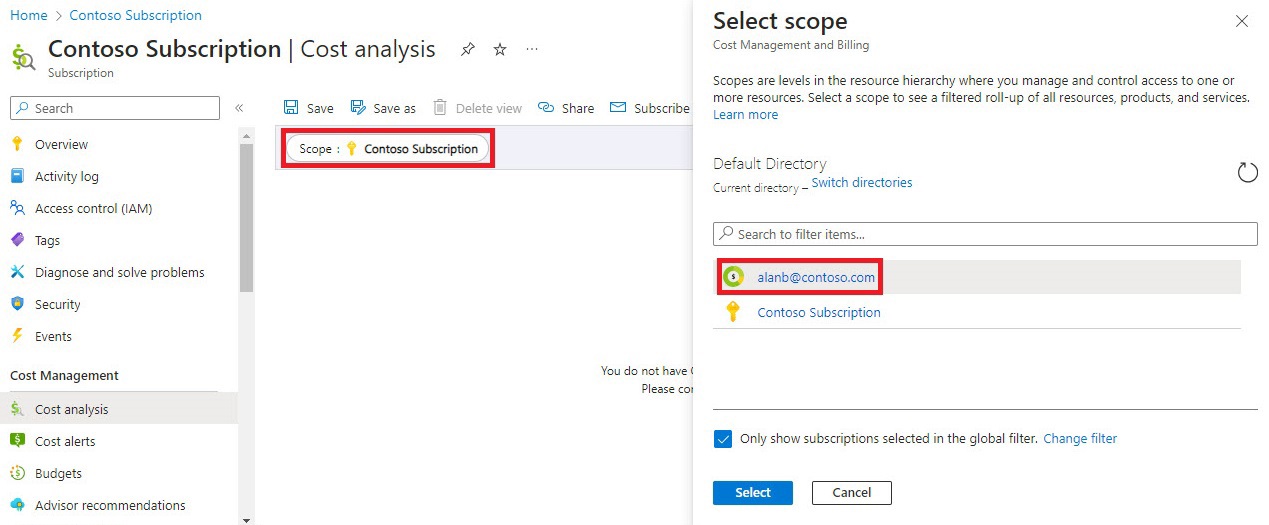Click the Cost alerts icon
1269x525 pixels.
pos(17,441)
